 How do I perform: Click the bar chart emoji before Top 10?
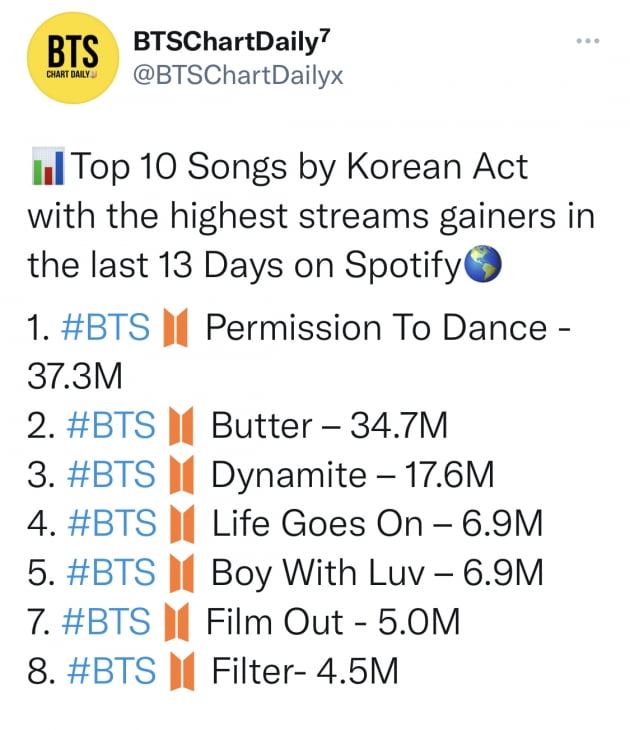pyautogui.click(x=48, y=166)
